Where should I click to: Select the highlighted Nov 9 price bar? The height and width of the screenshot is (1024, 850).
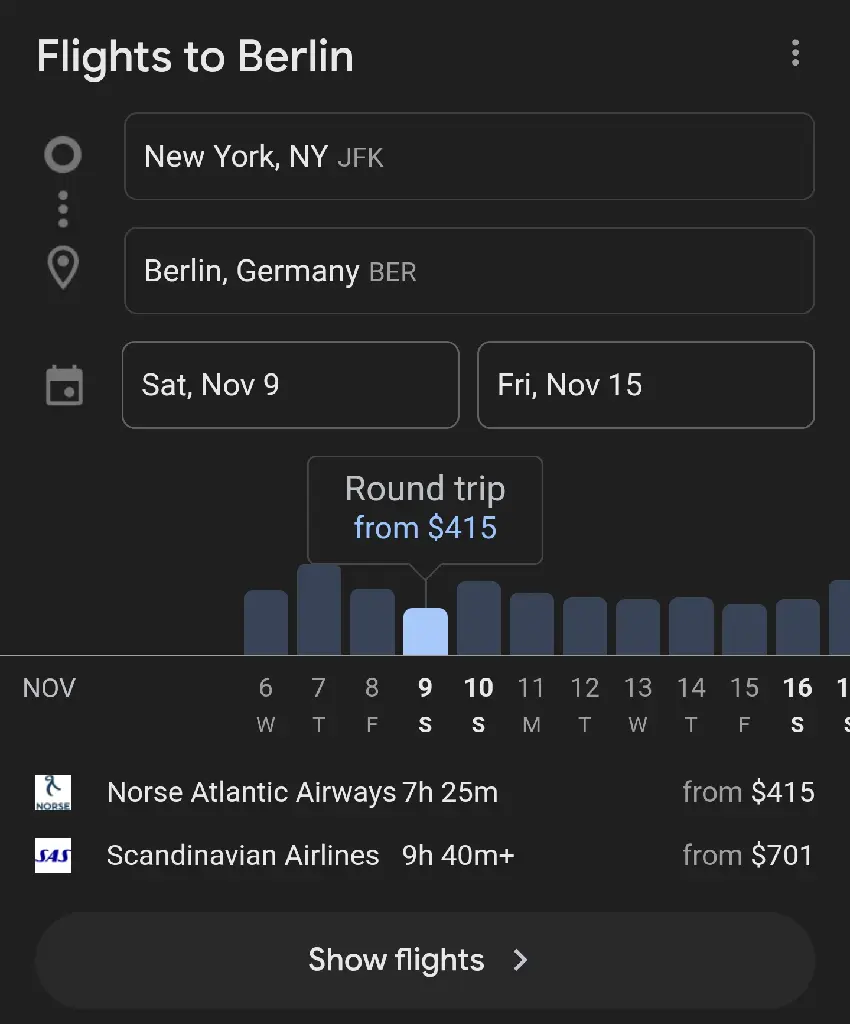[425, 632]
